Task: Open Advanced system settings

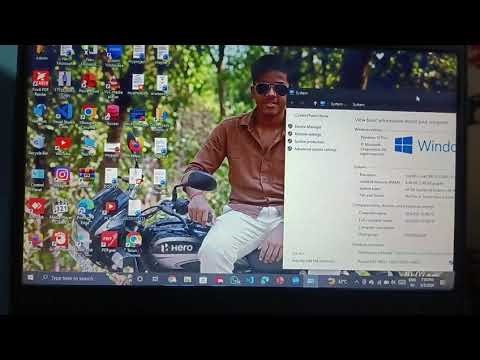Action: (315, 149)
